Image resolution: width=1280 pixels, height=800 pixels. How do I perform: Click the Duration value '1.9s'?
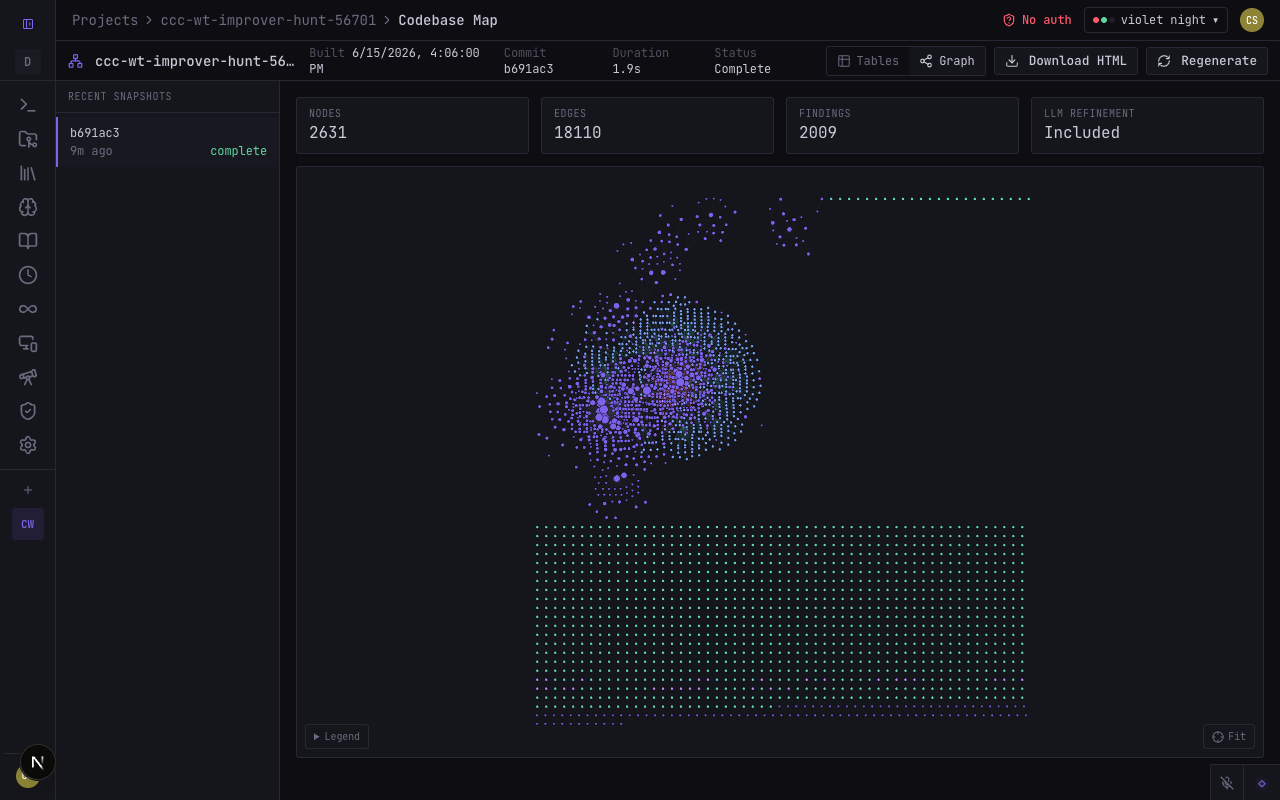(627, 69)
